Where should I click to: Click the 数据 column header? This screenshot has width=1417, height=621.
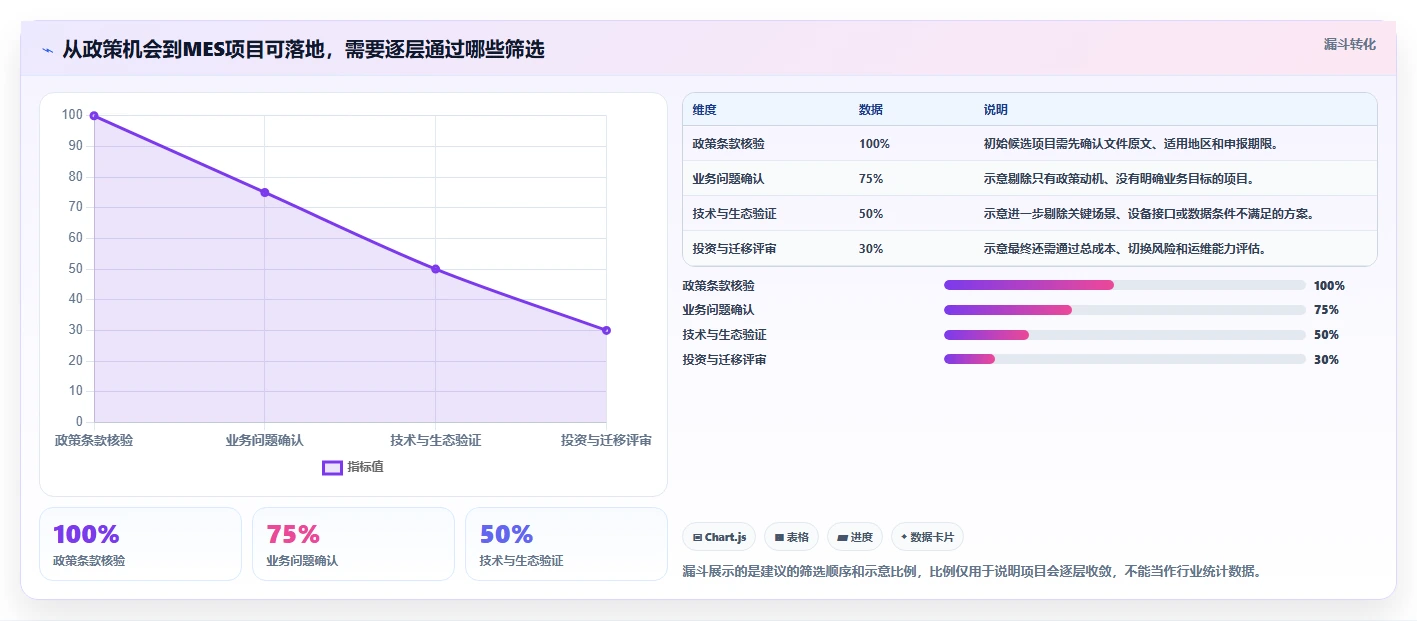click(871, 110)
